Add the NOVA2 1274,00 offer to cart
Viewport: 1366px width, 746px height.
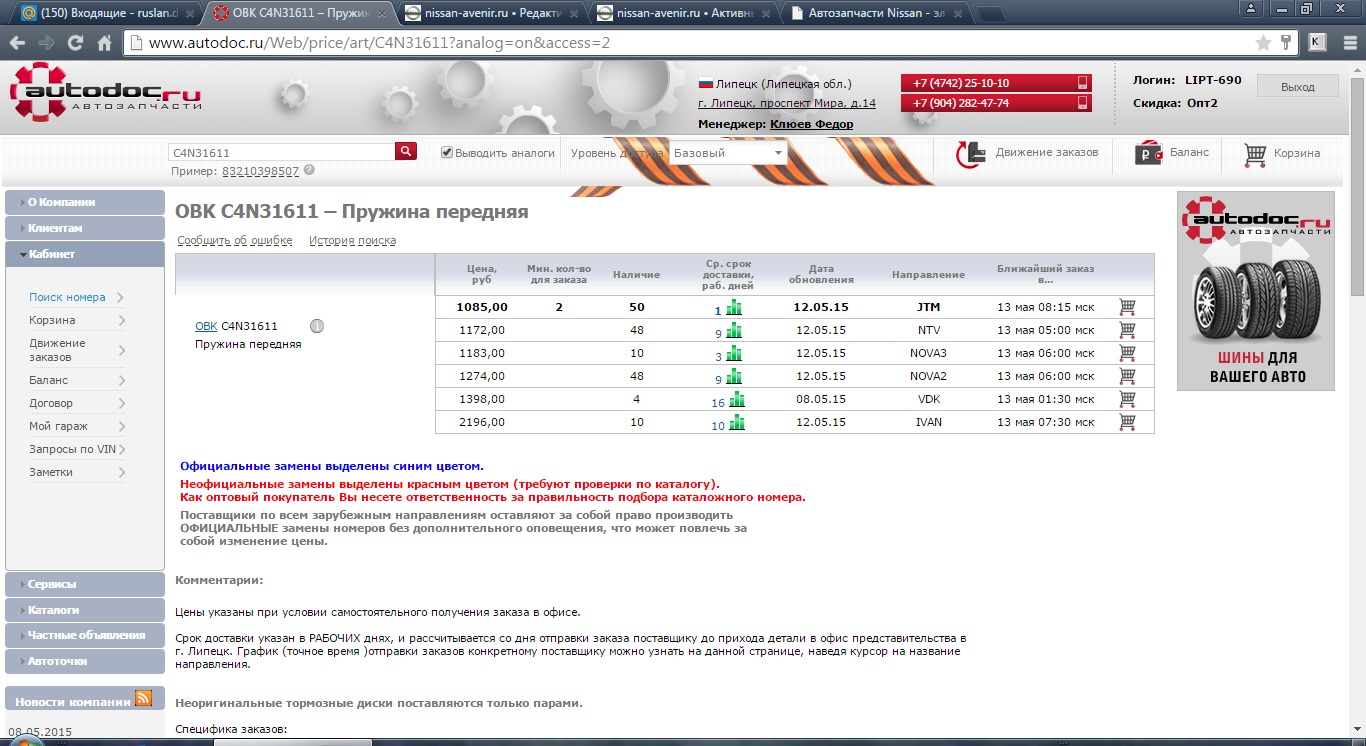pos(1127,376)
